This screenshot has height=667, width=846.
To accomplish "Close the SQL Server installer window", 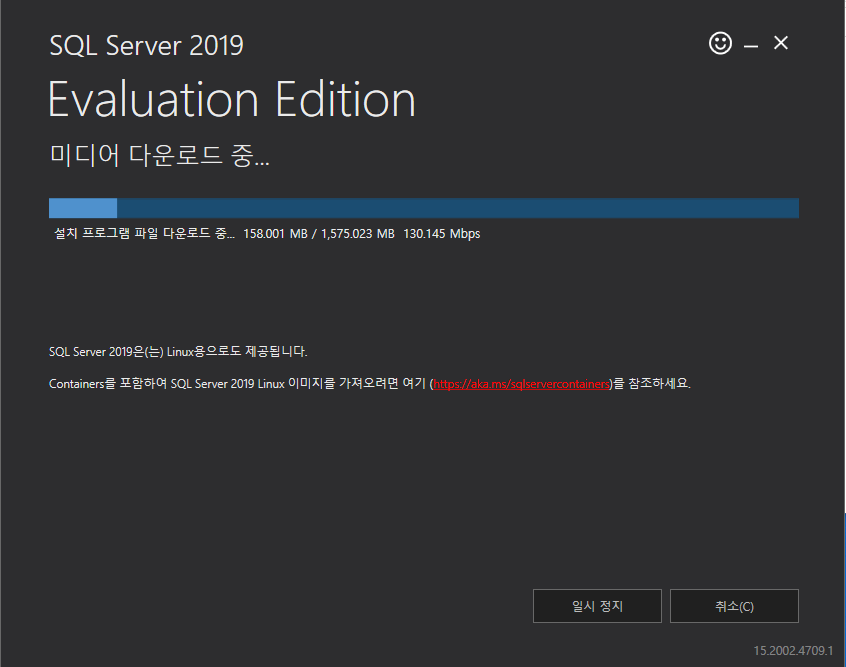I will point(781,43).
